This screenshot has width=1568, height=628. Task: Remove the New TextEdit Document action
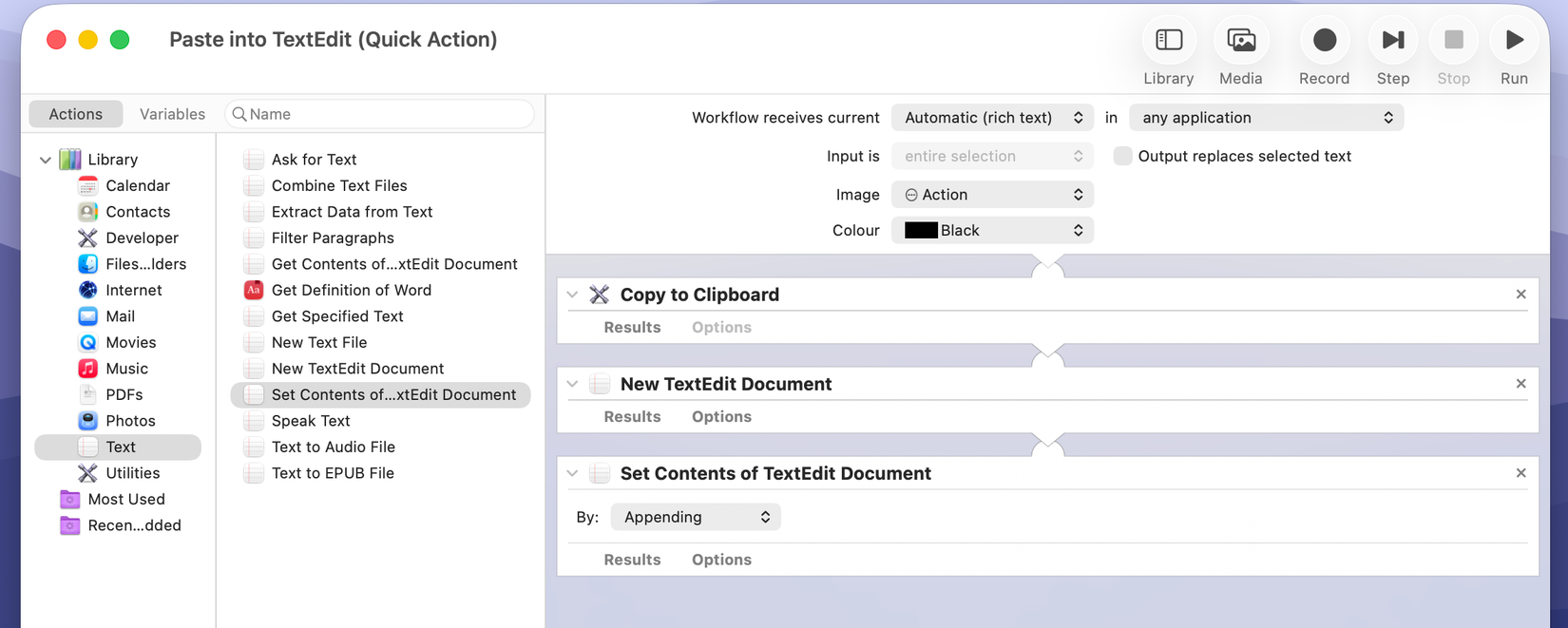tap(1521, 384)
